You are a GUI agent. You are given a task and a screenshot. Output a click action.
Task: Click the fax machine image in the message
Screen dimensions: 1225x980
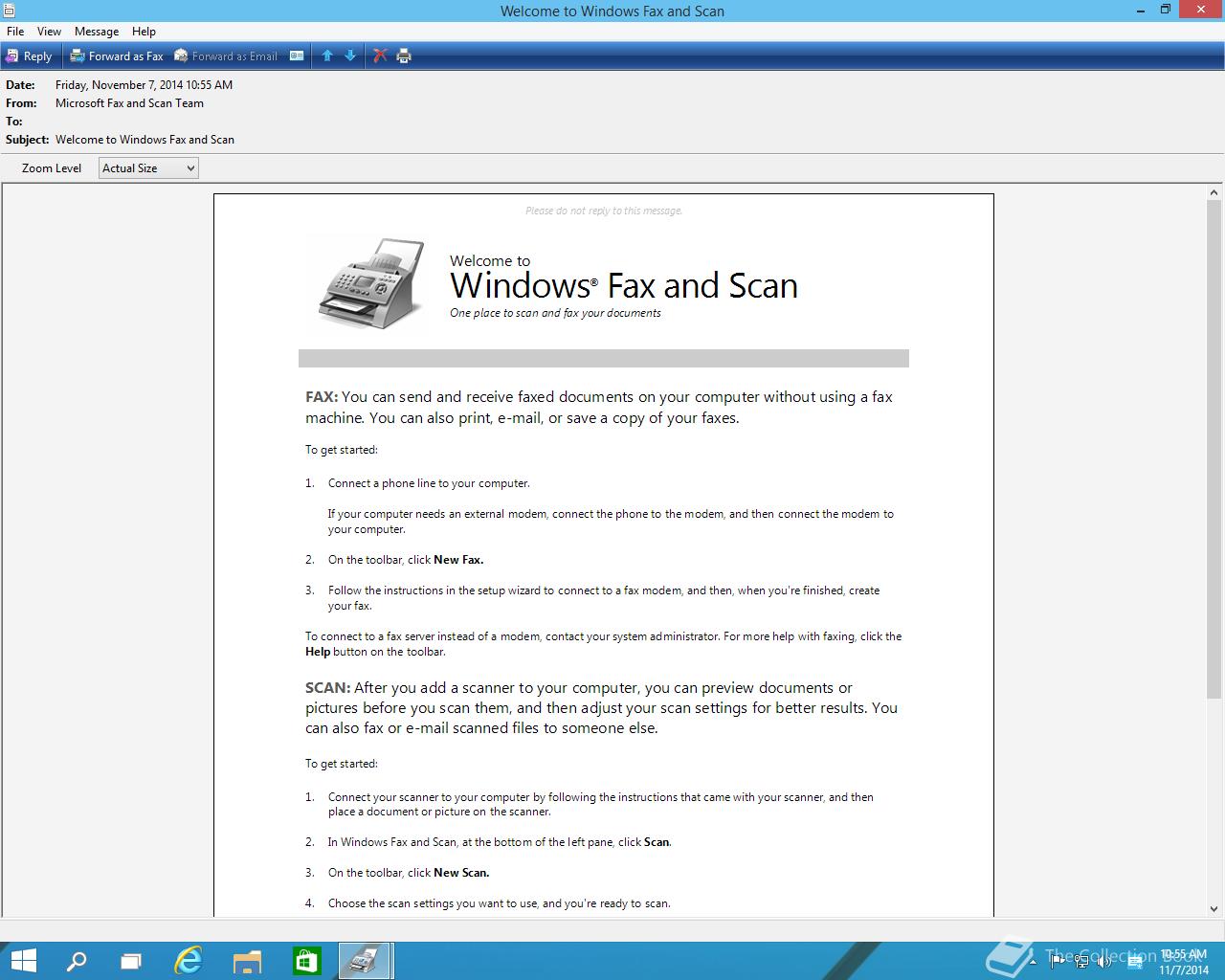pyautogui.click(x=372, y=284)
